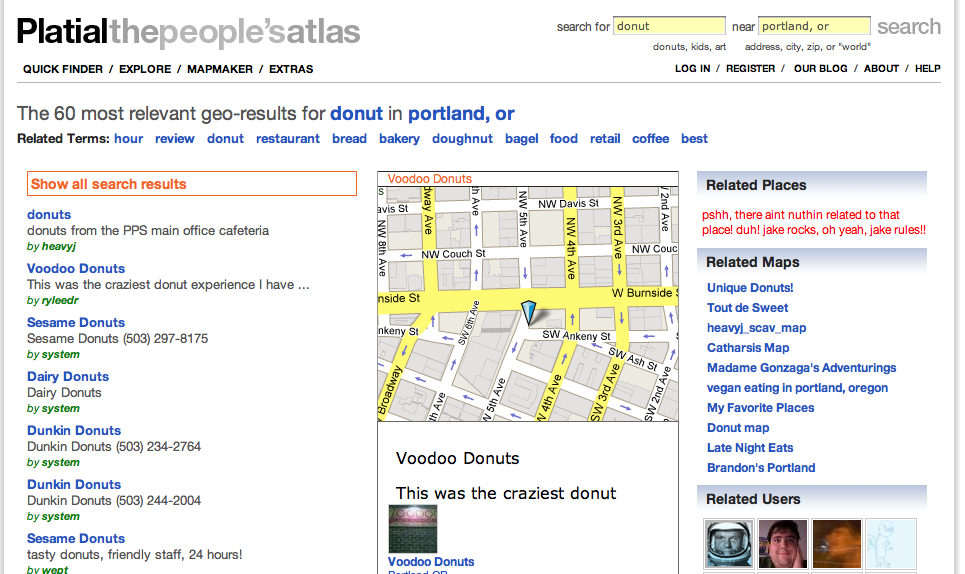Open Dunkin Donuts result with phone 244-2004
Image resolution: width=965 pixels, height=574 pixels.
click(x=74, y=485)
